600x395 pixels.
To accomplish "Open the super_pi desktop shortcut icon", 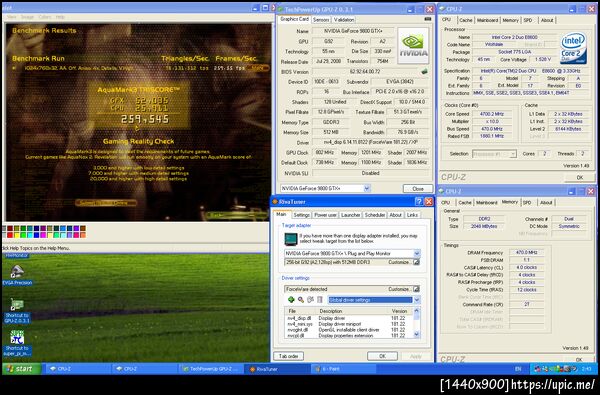I will (17, 343).
